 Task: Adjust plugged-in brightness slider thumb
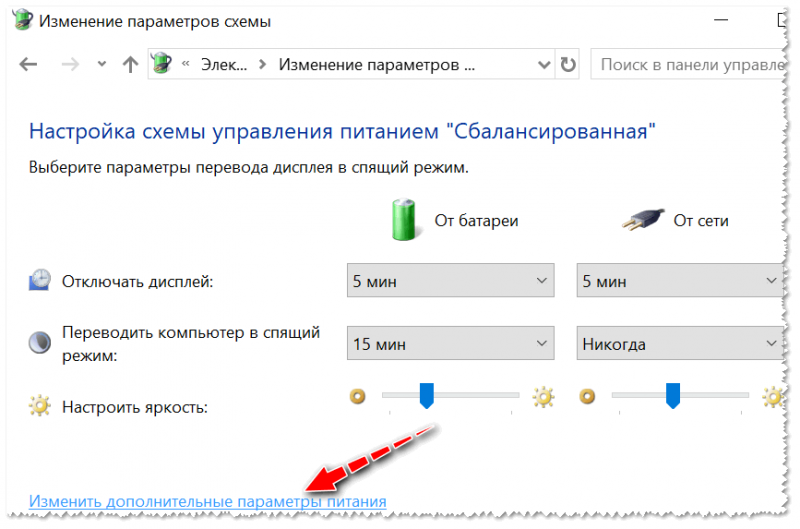(673, 396)
